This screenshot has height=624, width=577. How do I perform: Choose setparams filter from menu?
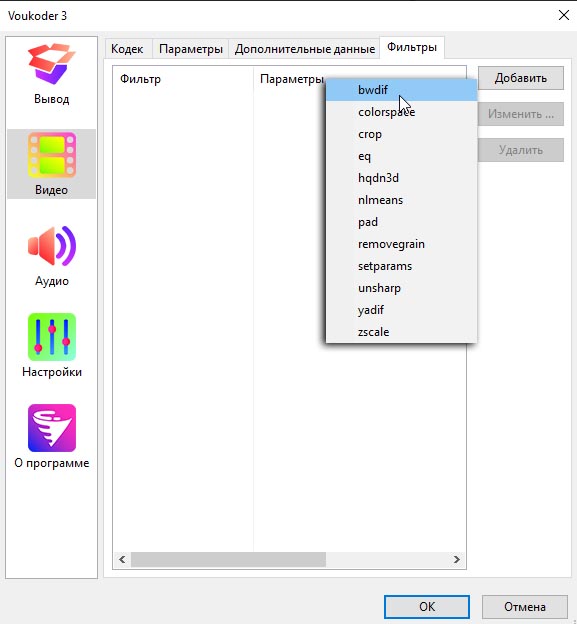click(x=401, y=266)
